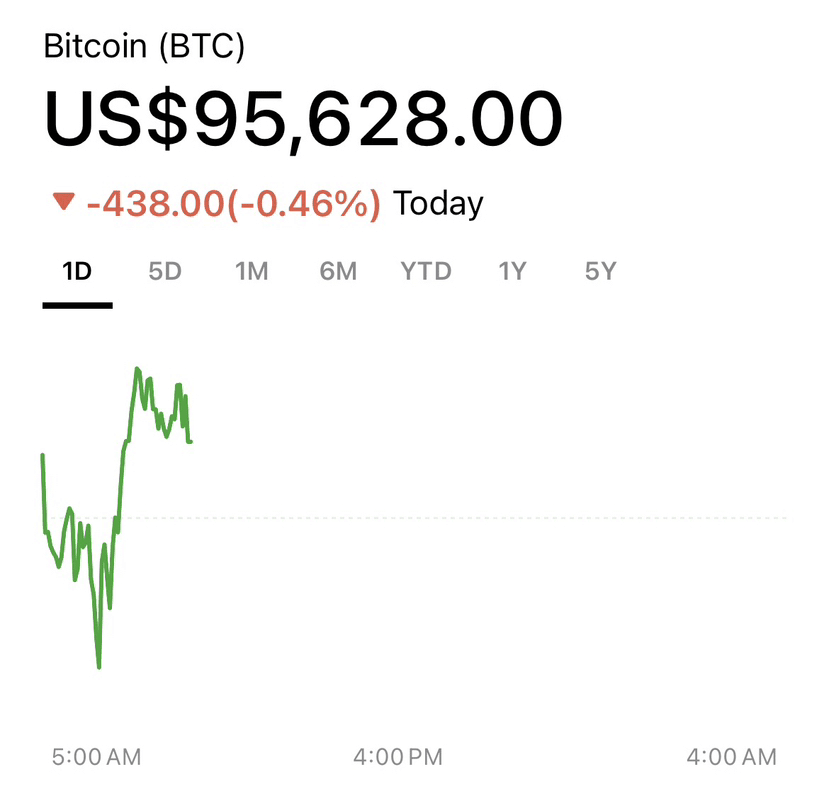
Task: Click the dashed previous-close reference line
Action: [500, 518]
